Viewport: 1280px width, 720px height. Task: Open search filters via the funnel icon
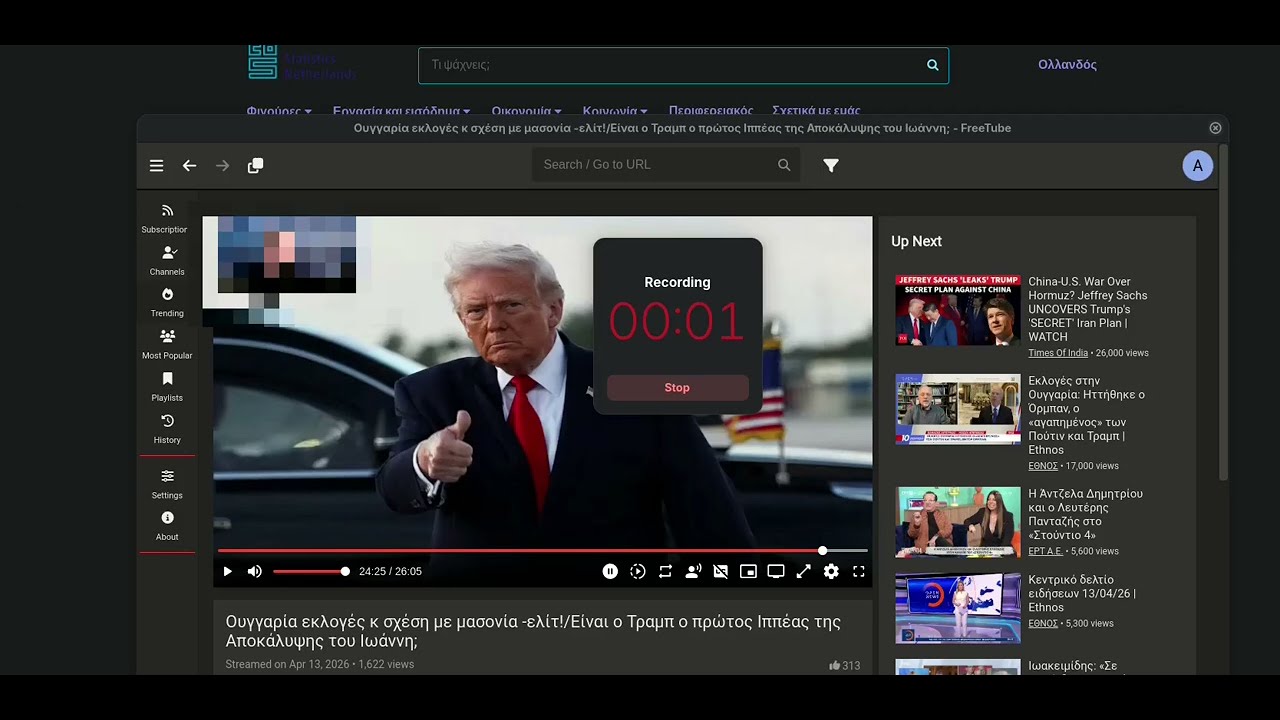point(831,166)
